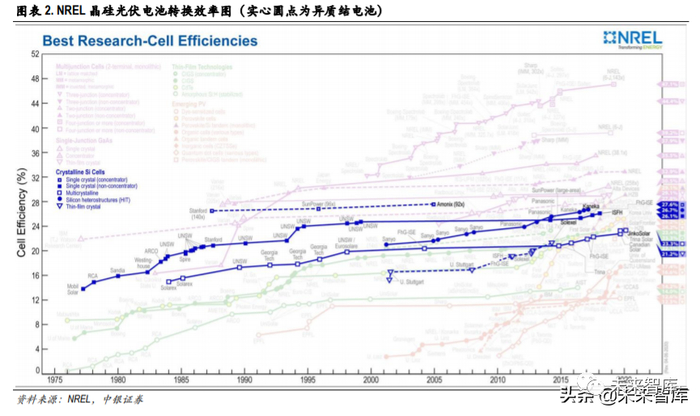Click the "Cell Efficiency (%)" axis label
Viewport: 700px width, 416px height.
pos(21,212)
